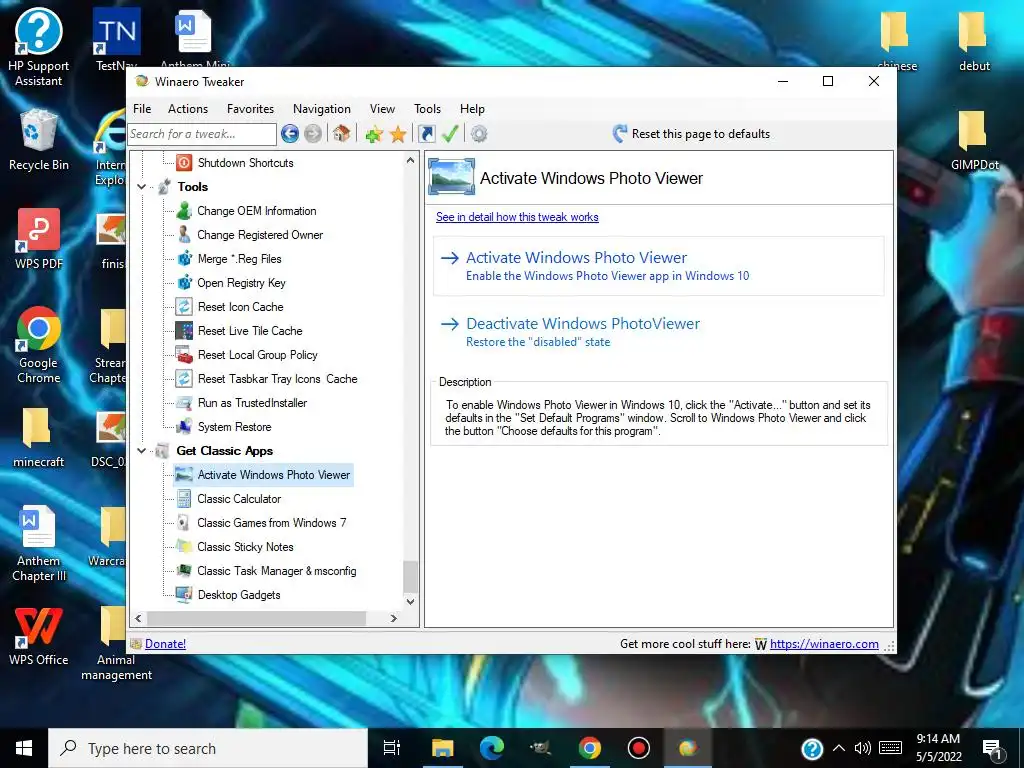This screenshot has width=1024, height=768.
Task: Click the Donate! link
Action: pos(165,644)
